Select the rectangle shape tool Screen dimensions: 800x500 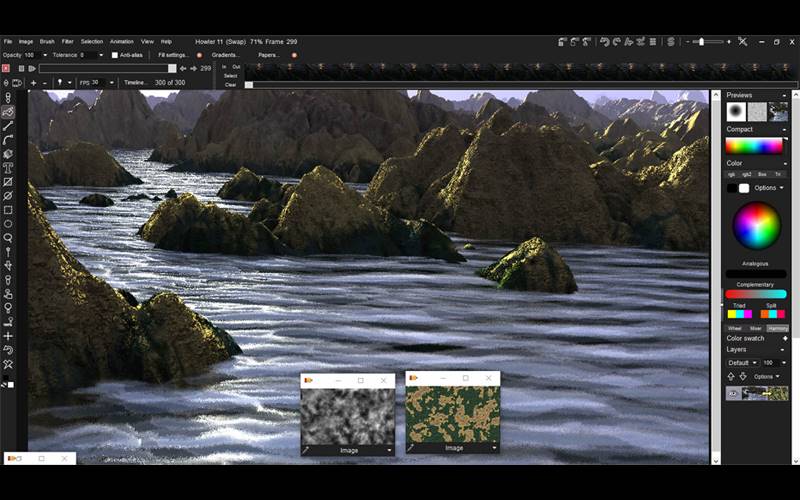pyautogui.click(x=8, y=210)
